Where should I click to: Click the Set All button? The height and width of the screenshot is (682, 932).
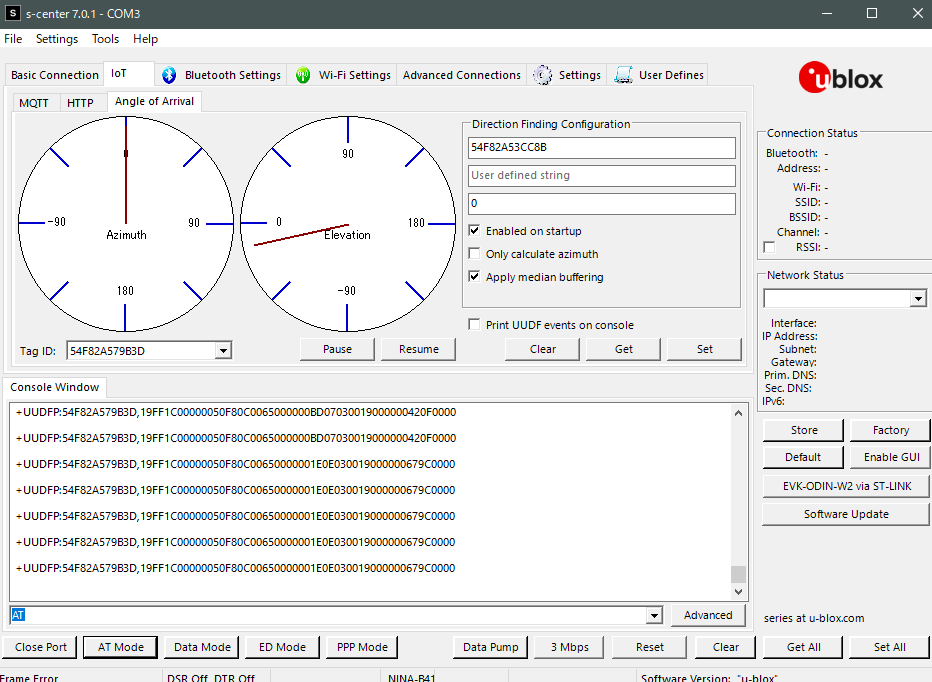(x=889, y=647)
